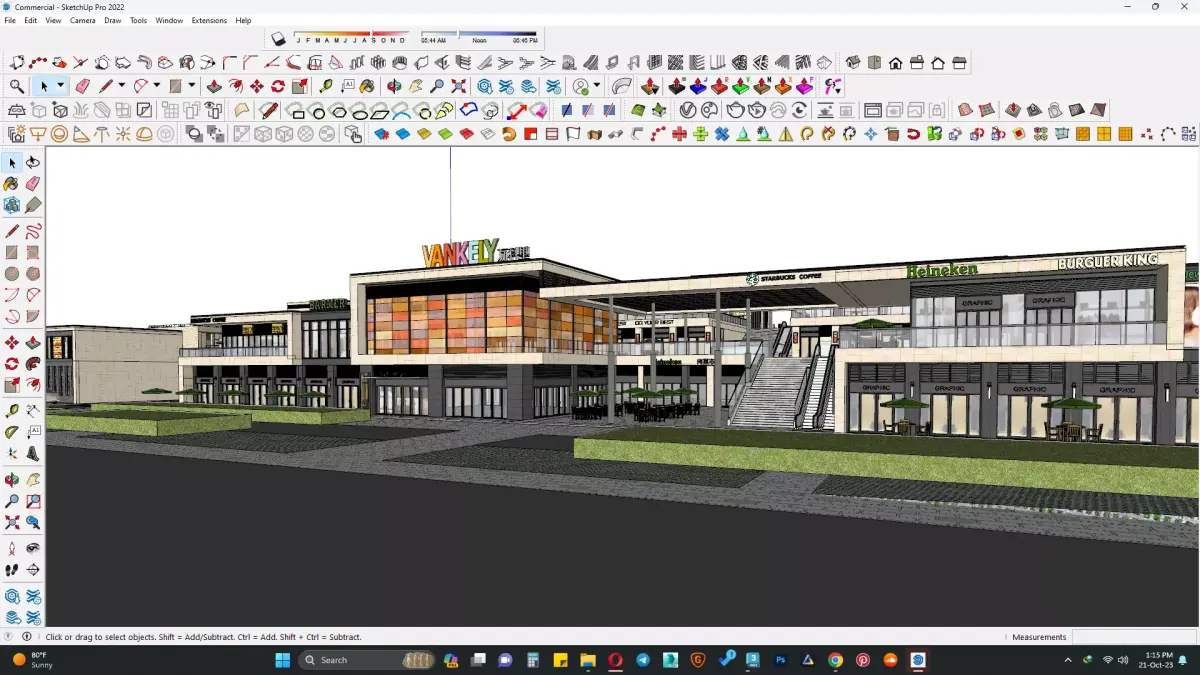Viewport: 1200px width, 675px height.
Task: Expand the Shape tool dropdown arrow
Action: 192,86
